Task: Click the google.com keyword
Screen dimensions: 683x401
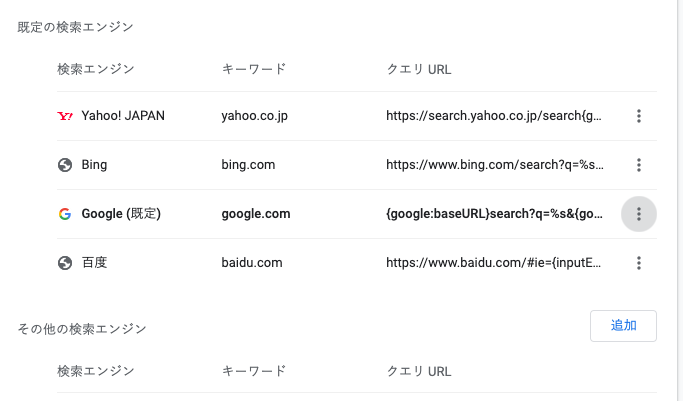Action: 256,214
